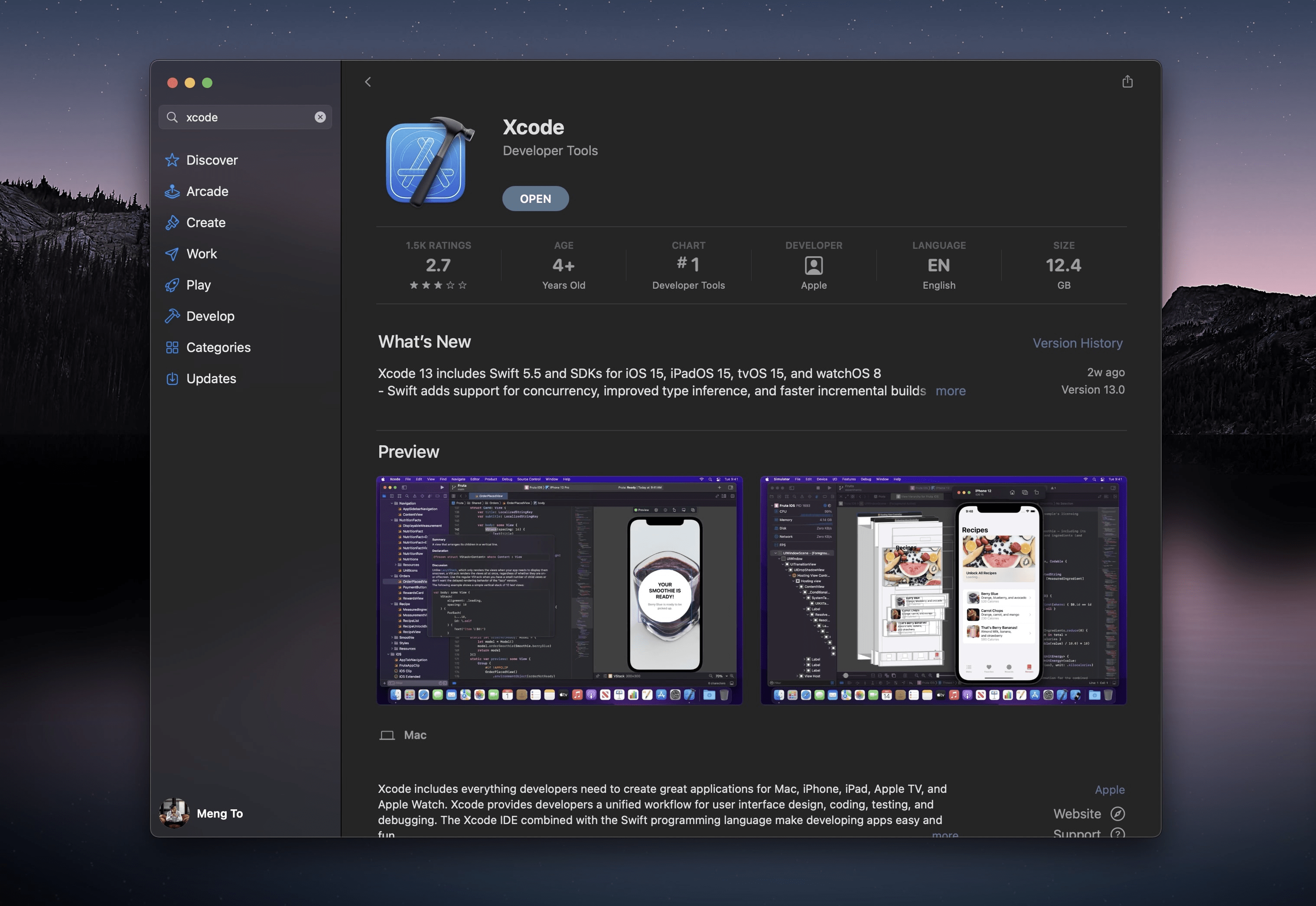Open Meng To account profile
Image resolution: width=1316 pixels, height=906 pixels.
202,814
